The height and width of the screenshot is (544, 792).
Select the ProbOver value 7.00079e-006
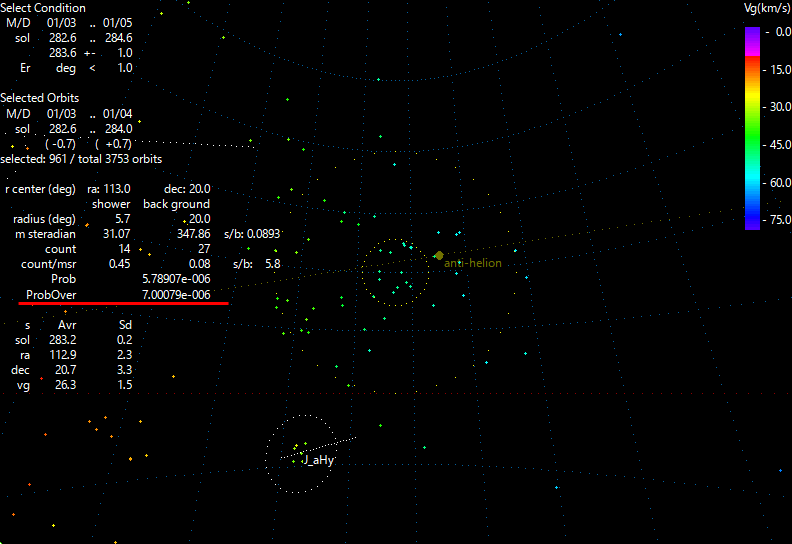pyautogui.click(x=175, y=295)
